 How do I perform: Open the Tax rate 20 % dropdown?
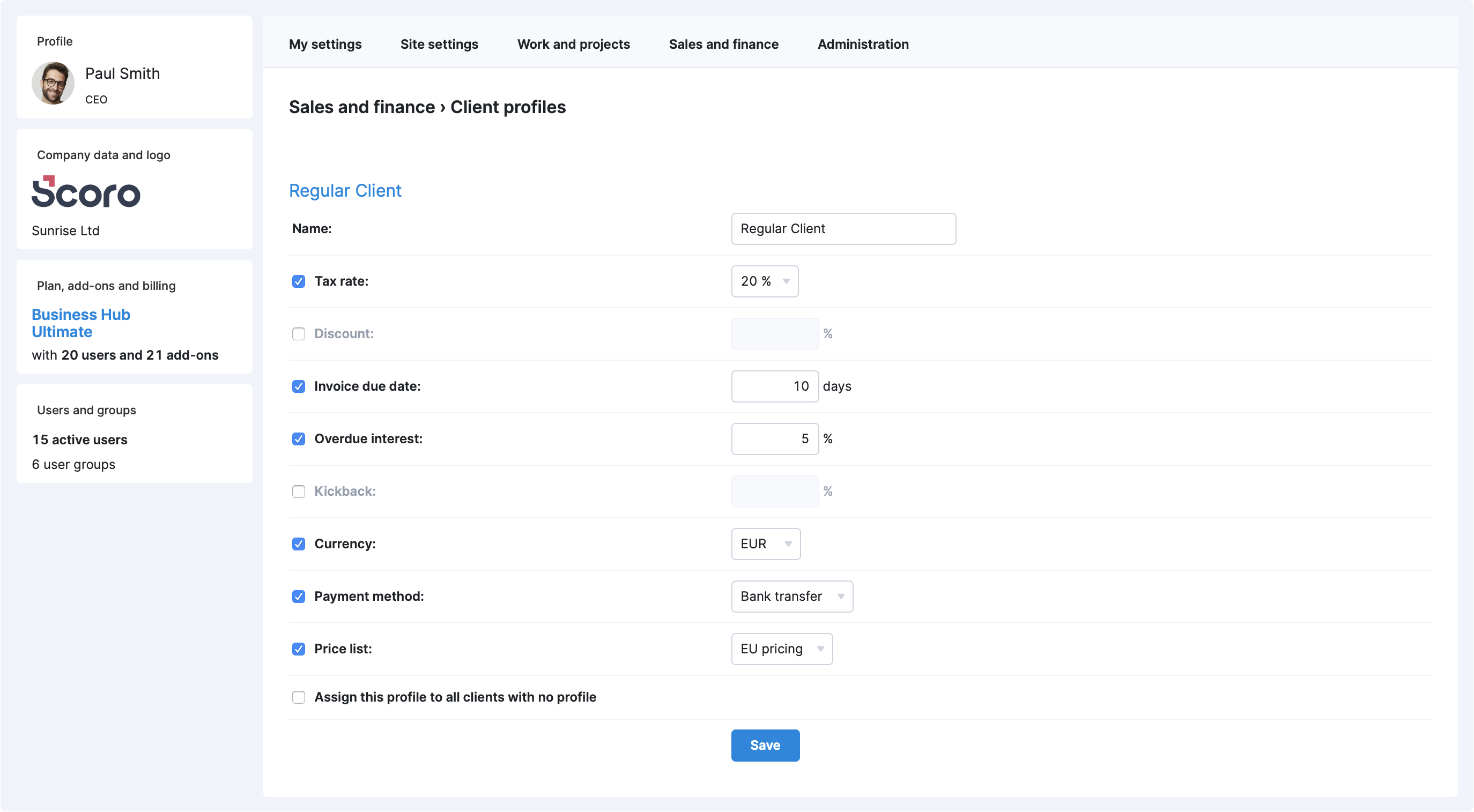[765, 281]
